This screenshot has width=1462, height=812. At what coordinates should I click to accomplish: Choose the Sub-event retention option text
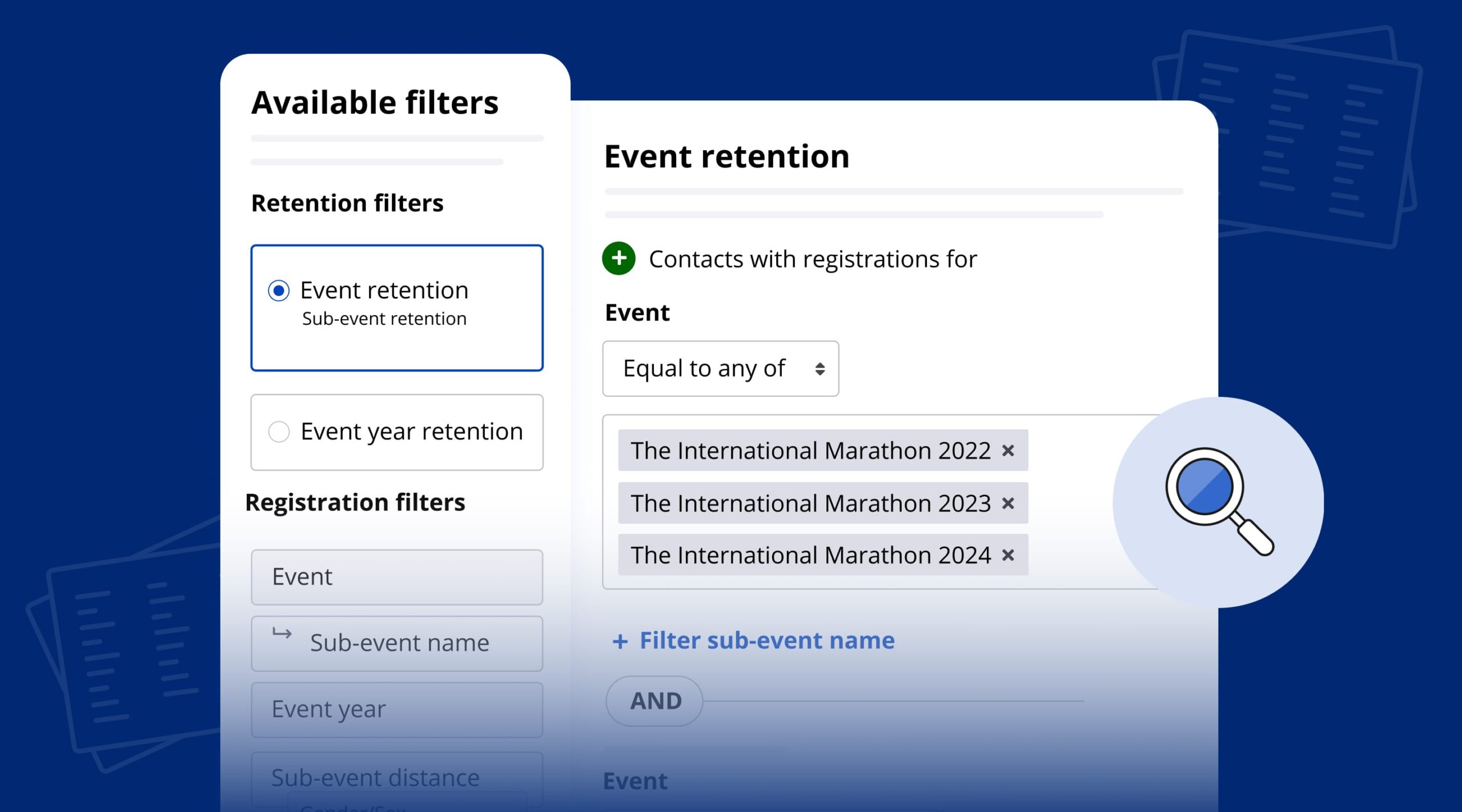coord(384,319)
